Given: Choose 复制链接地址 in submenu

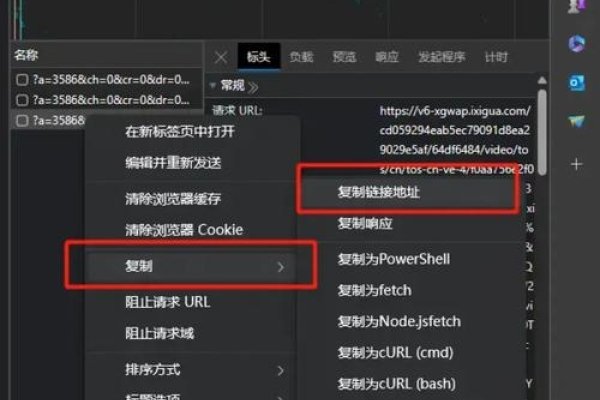Looking at the screenshot, I should pyautogui.click(x=409, y=192).
